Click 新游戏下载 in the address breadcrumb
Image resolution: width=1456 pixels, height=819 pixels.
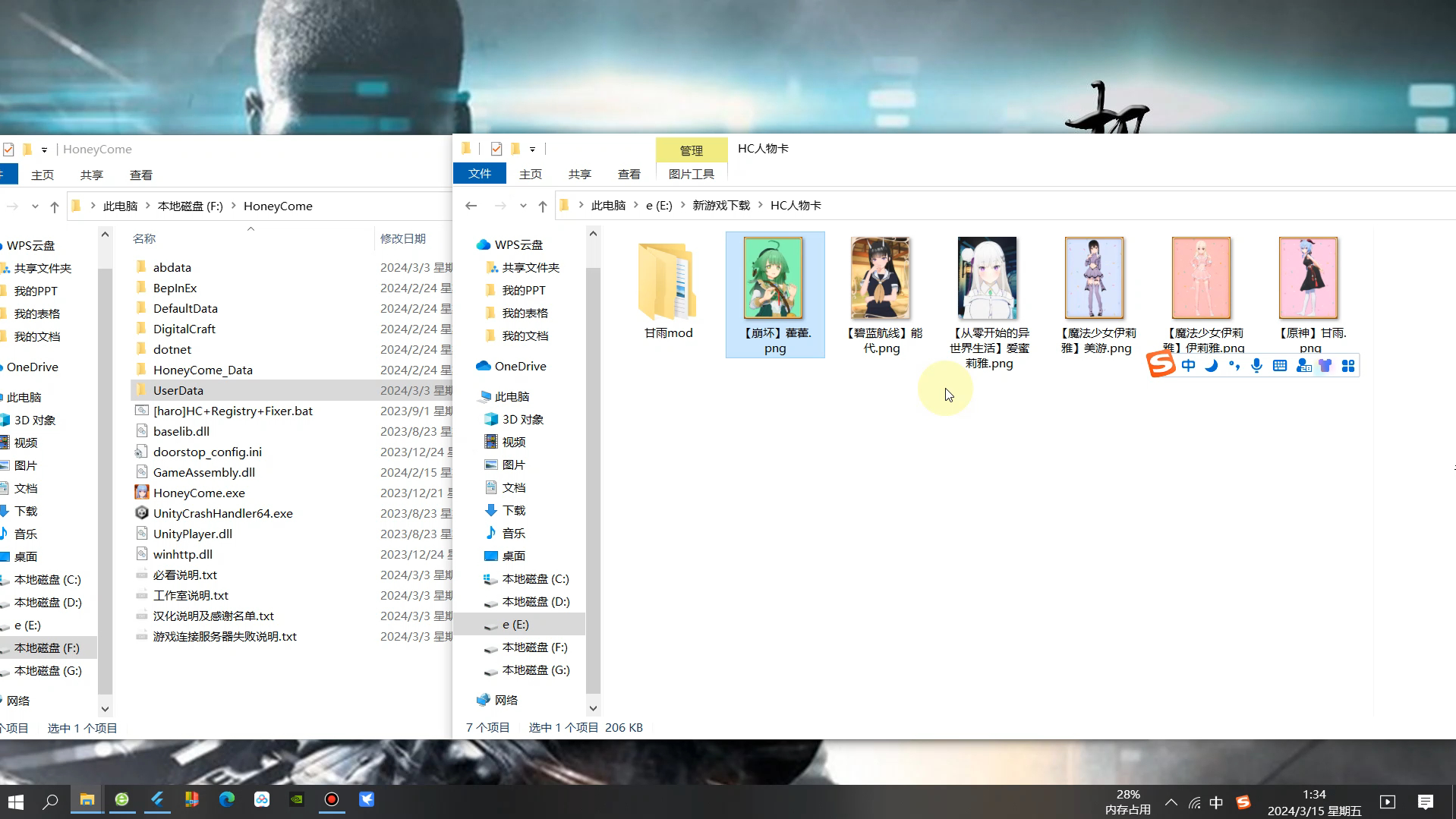(x=721, y=206)
